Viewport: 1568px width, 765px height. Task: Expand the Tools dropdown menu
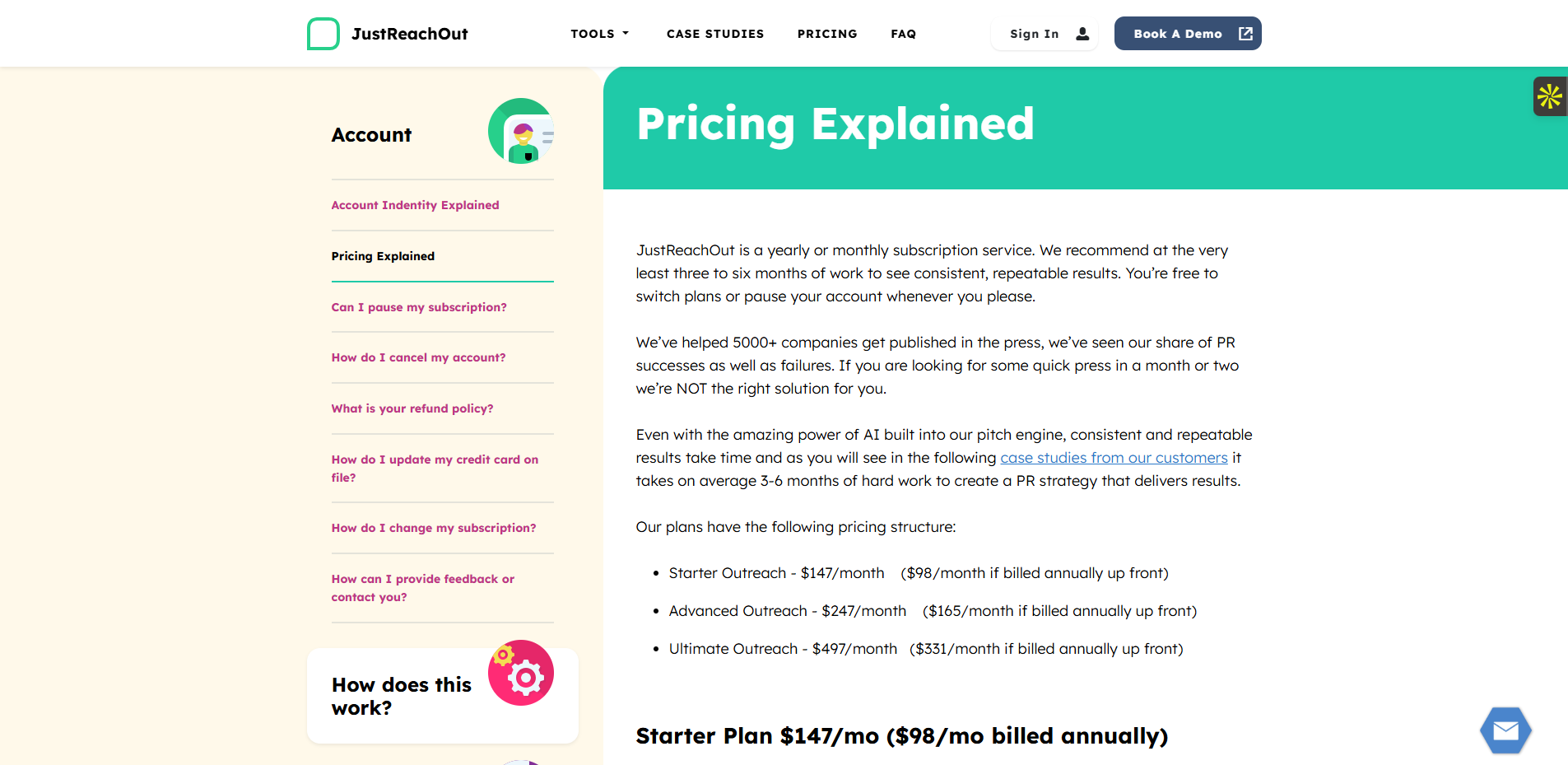(x=599, y=34)
